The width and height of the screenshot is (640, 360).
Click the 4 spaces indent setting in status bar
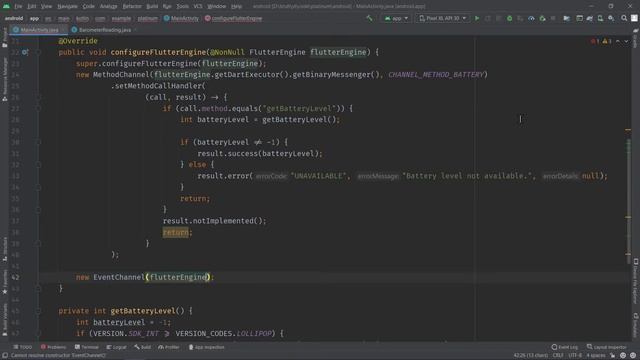(x=596, y=356)
